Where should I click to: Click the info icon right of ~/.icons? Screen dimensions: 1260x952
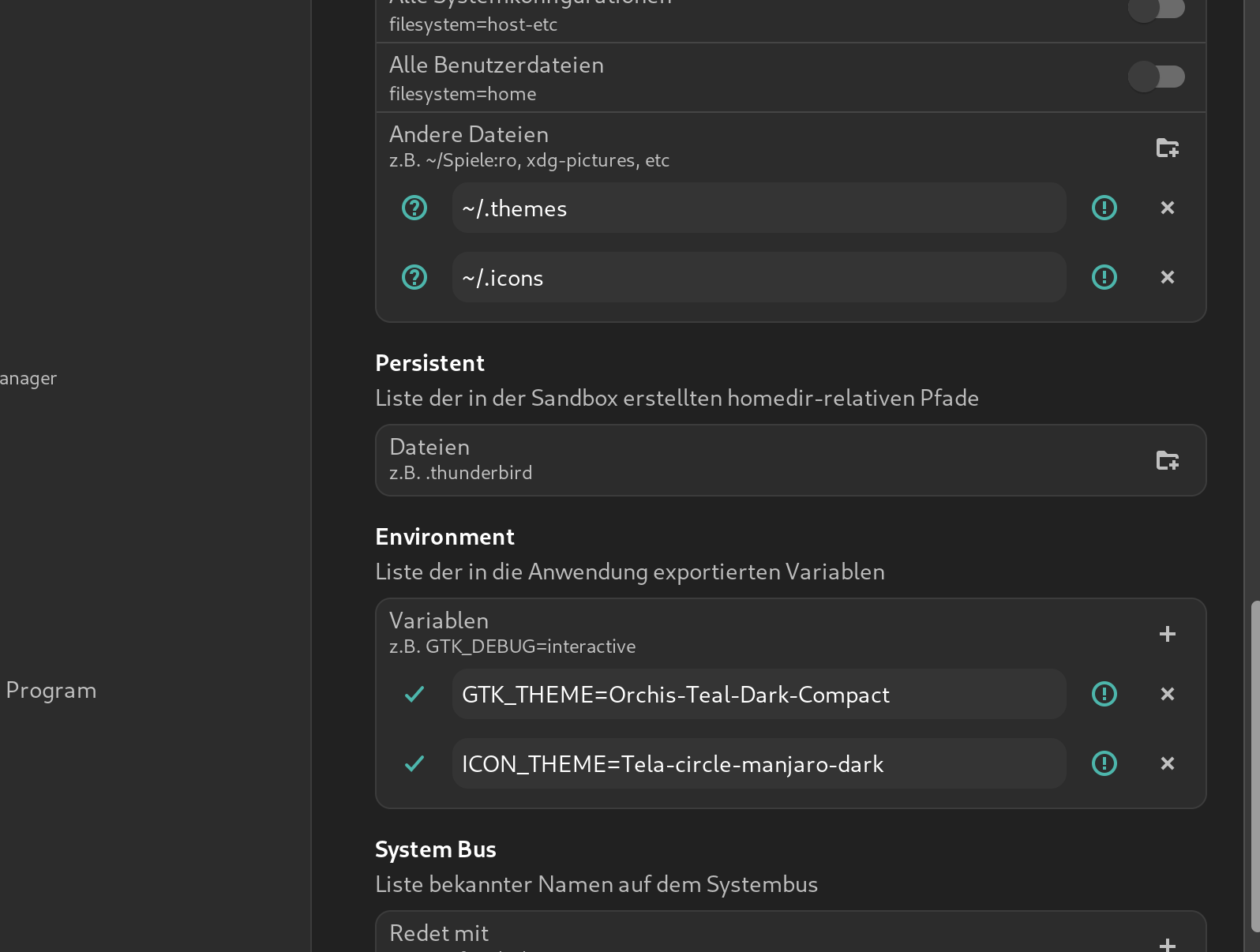1104,277
